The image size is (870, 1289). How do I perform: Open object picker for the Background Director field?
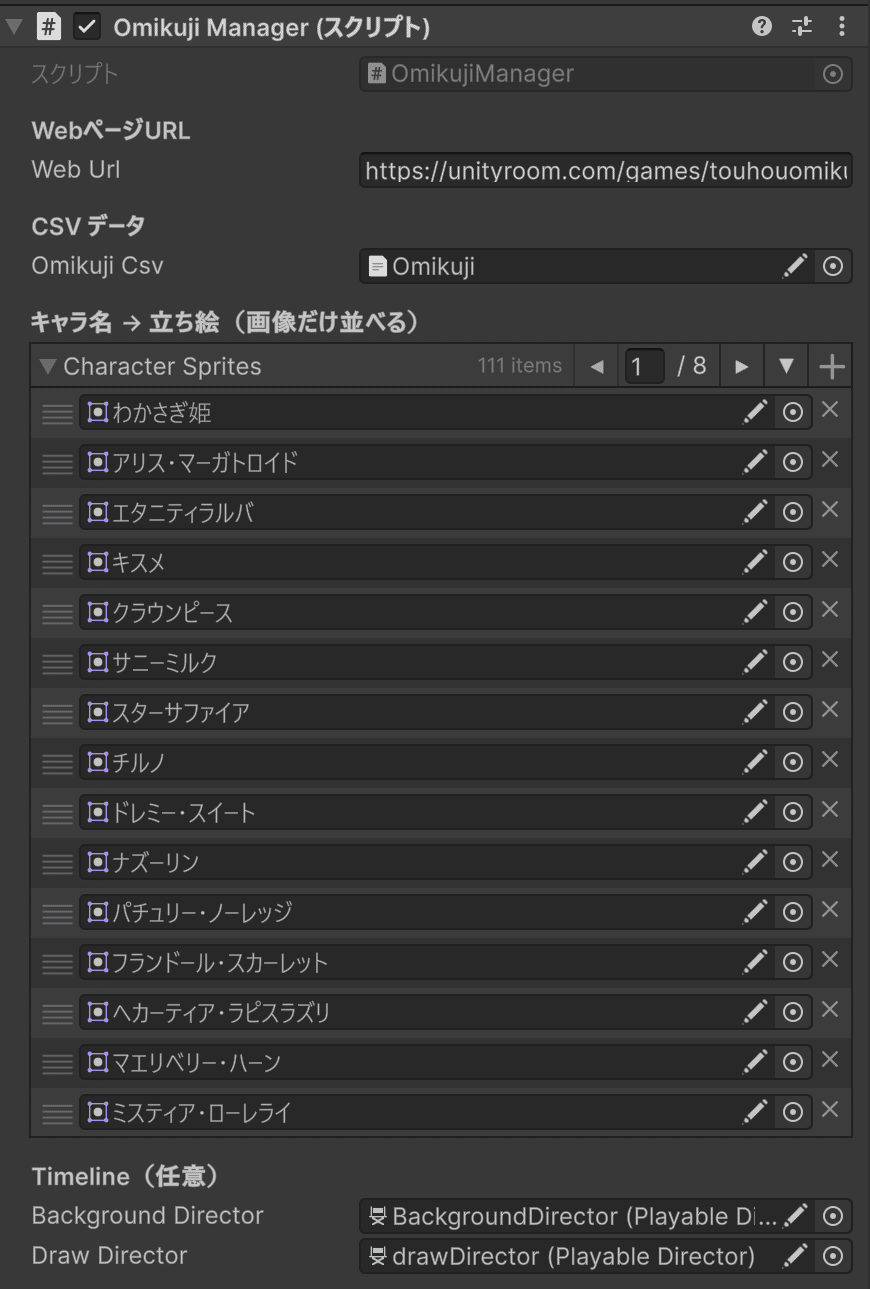tap(832, 1216)
